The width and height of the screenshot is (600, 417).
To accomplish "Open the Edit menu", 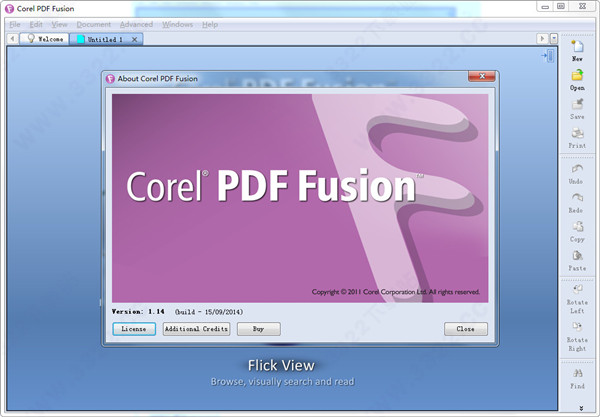I will [36, 24].
